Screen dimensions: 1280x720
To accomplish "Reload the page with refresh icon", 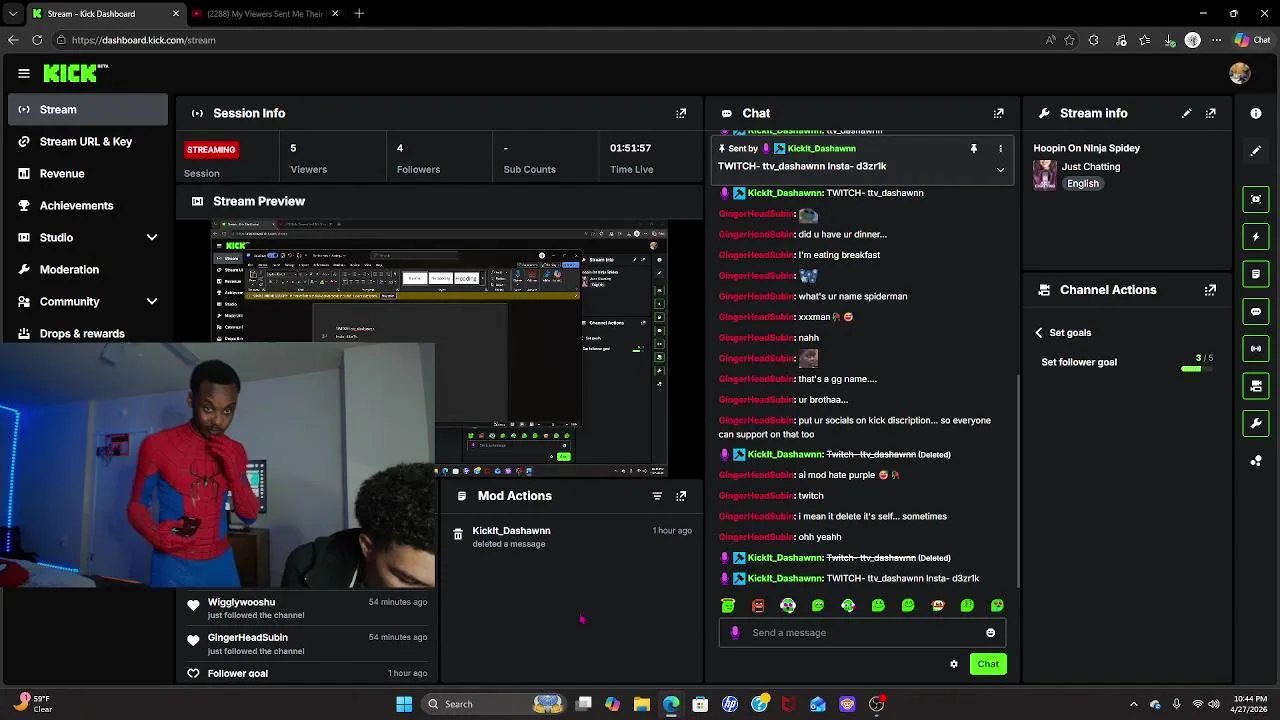I will (37, 40).
